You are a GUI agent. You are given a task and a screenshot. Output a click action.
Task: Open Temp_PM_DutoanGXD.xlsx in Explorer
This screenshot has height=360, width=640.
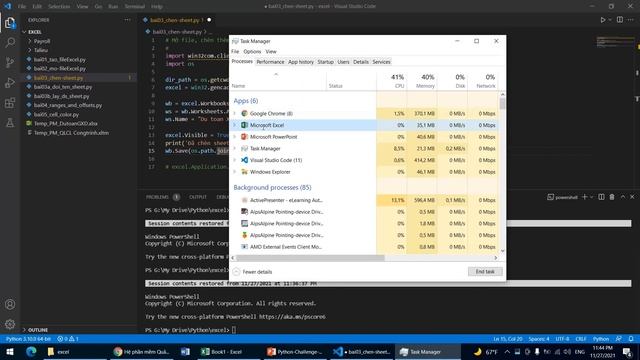pos(65,123)
